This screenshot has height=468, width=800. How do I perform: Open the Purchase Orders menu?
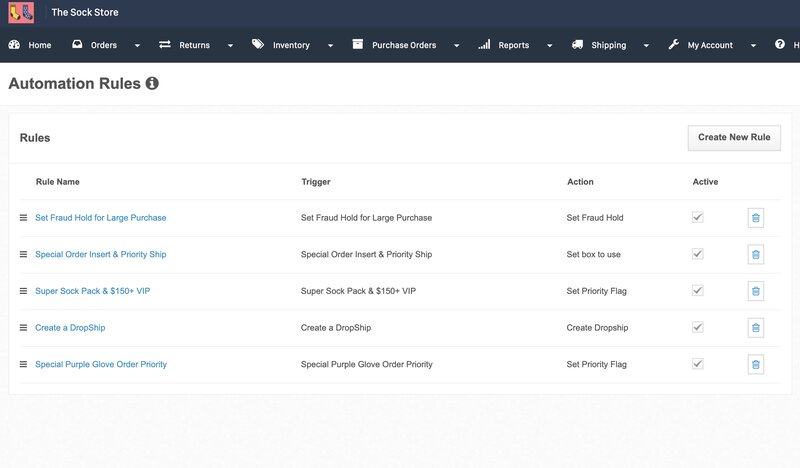404,45
